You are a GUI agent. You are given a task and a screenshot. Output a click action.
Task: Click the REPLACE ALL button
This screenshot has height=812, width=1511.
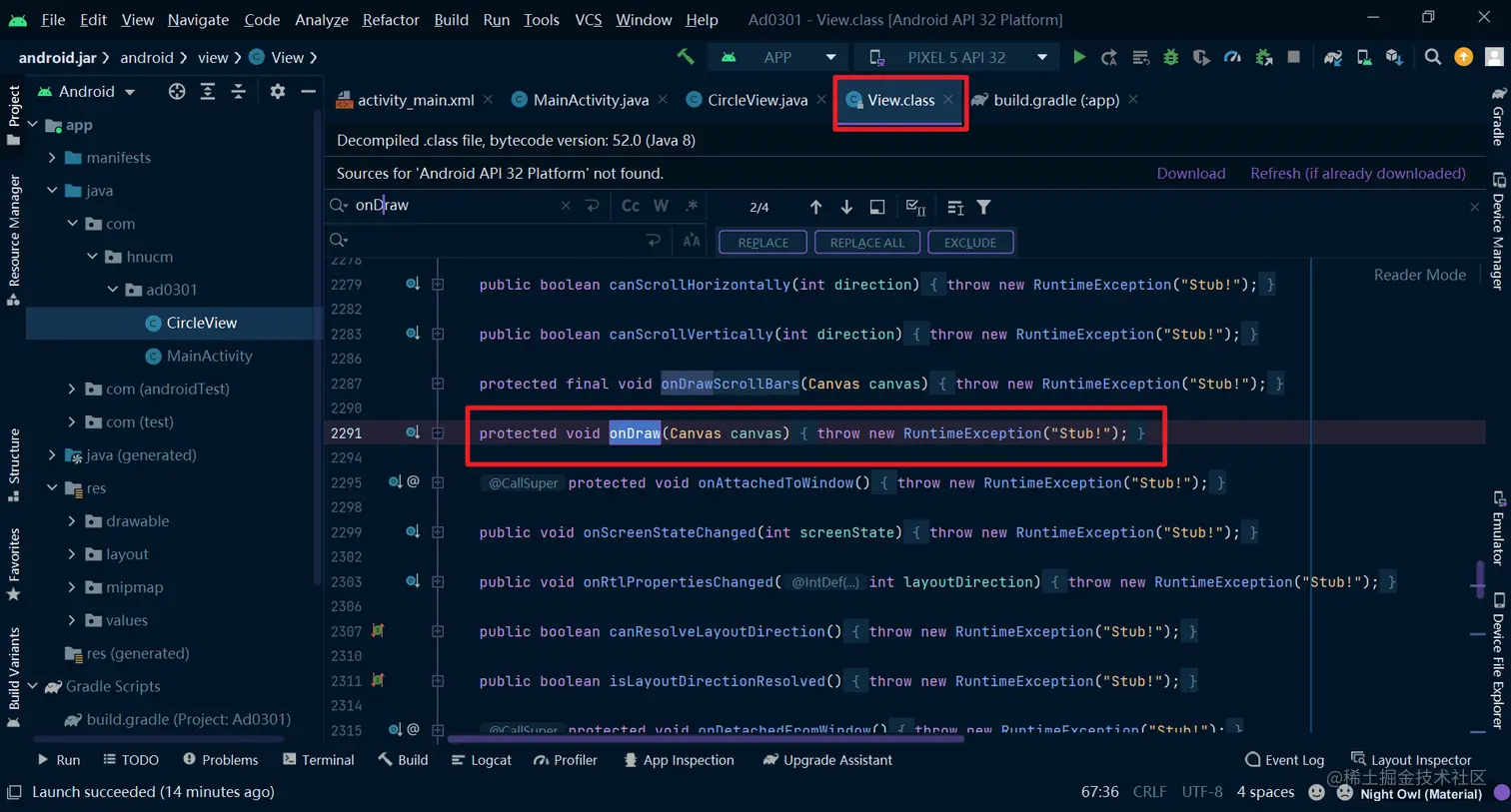[x=866, y=243]
